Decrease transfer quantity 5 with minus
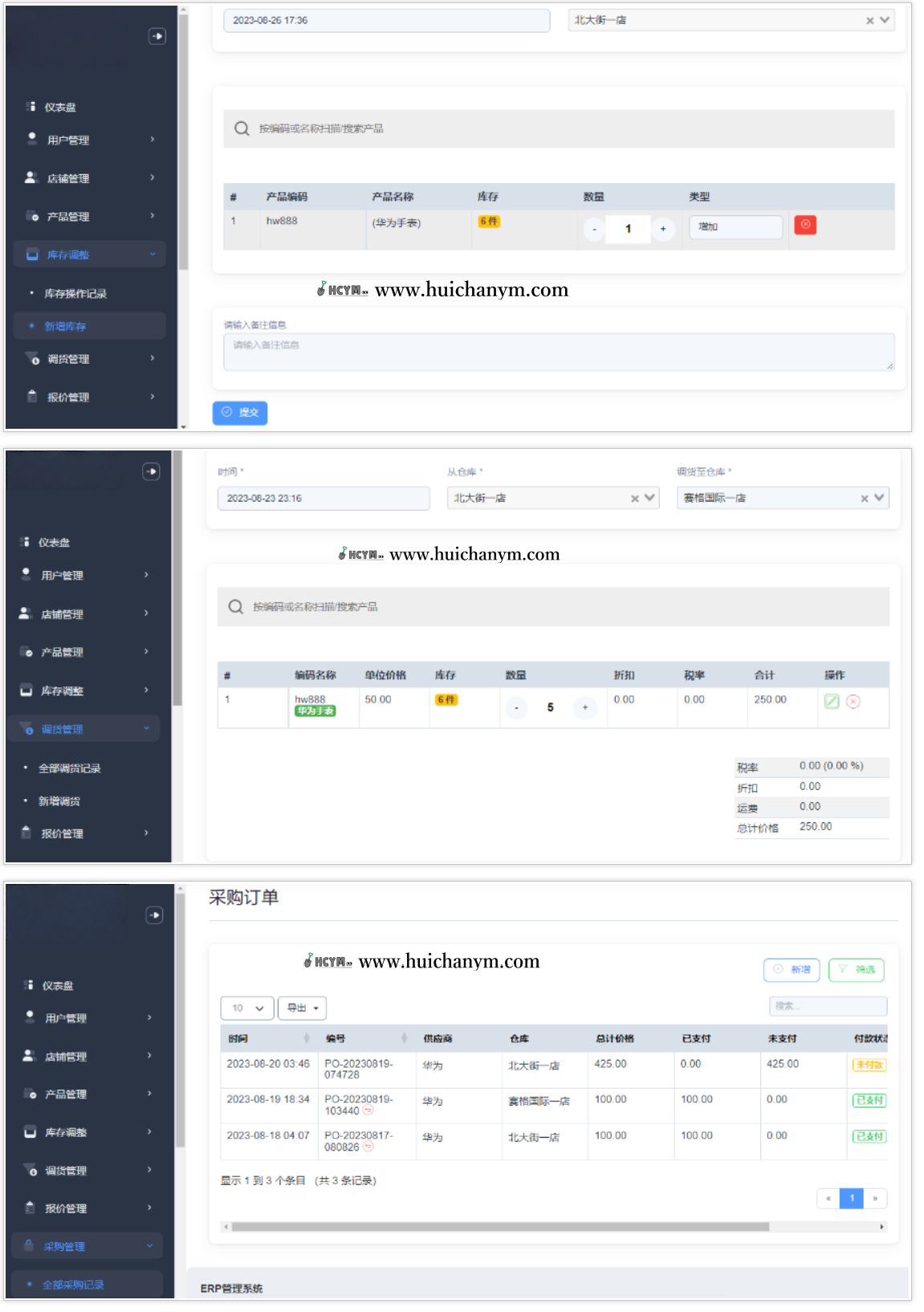This screenshot has height=1312, width=924. (516, 707)
